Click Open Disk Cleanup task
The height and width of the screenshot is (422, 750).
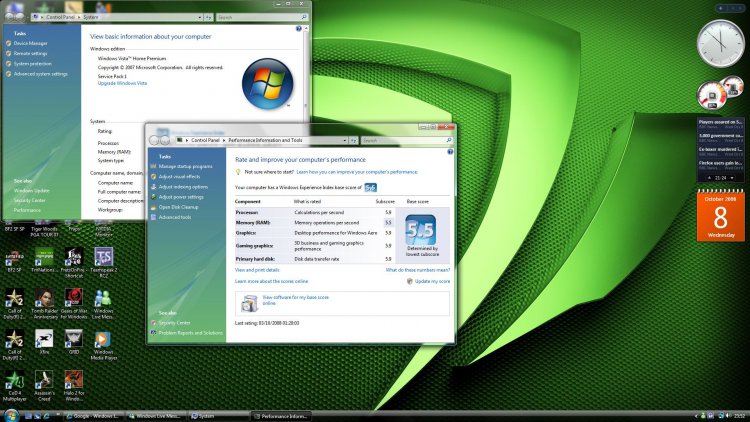click(178, 207)
